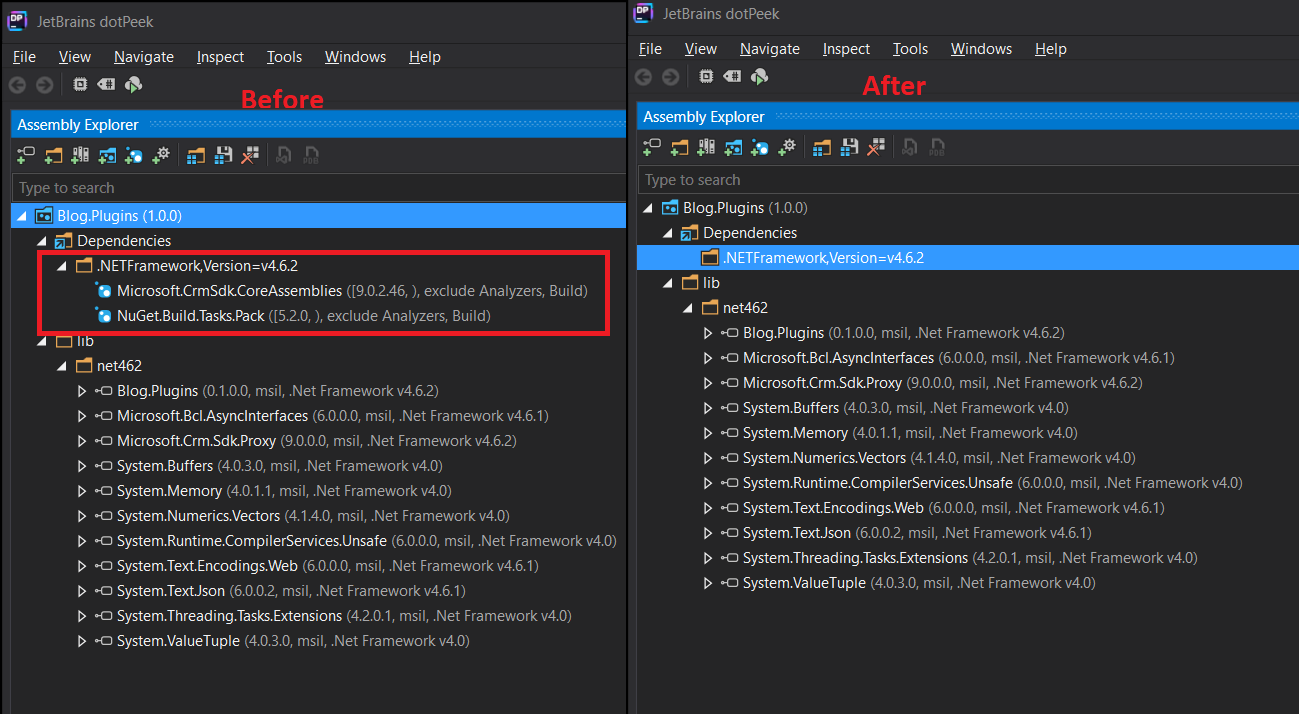The image size is (1299, 714).
Task: Select System.Runtime.CompilerServices.Unsafe in right window
Action: coord(981,483)
